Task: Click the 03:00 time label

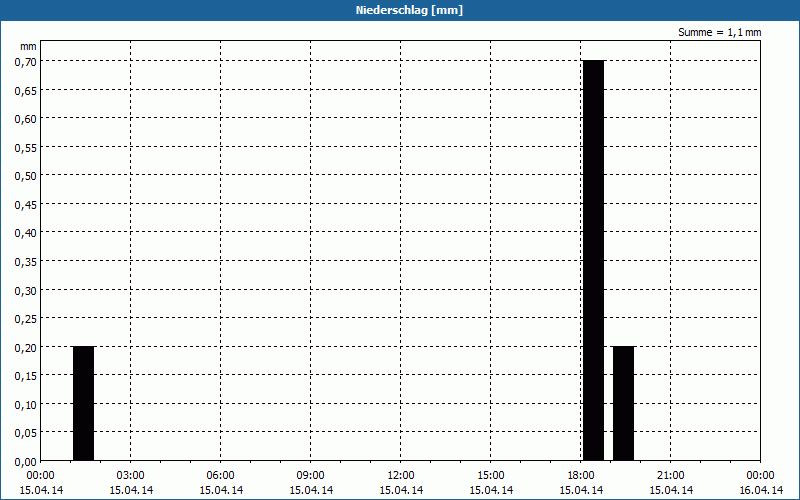Action: click(131, 476)
